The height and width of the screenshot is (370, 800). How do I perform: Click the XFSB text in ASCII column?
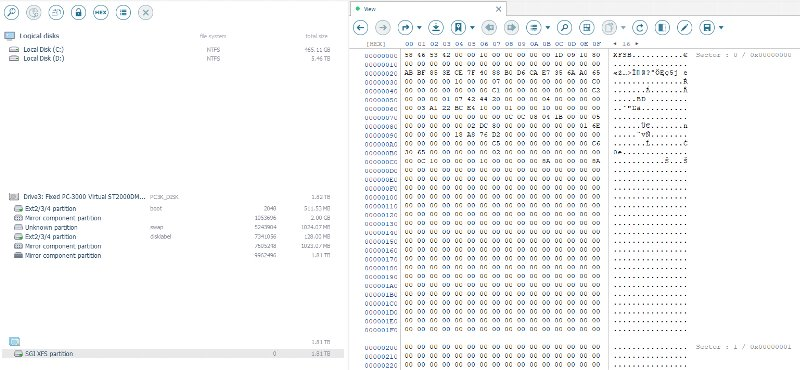(622, 55)
